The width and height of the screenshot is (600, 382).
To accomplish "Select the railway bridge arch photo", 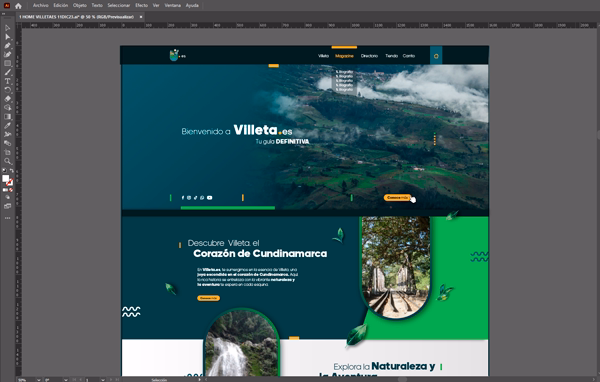I will pyautogui.click(x=396, y=267).
